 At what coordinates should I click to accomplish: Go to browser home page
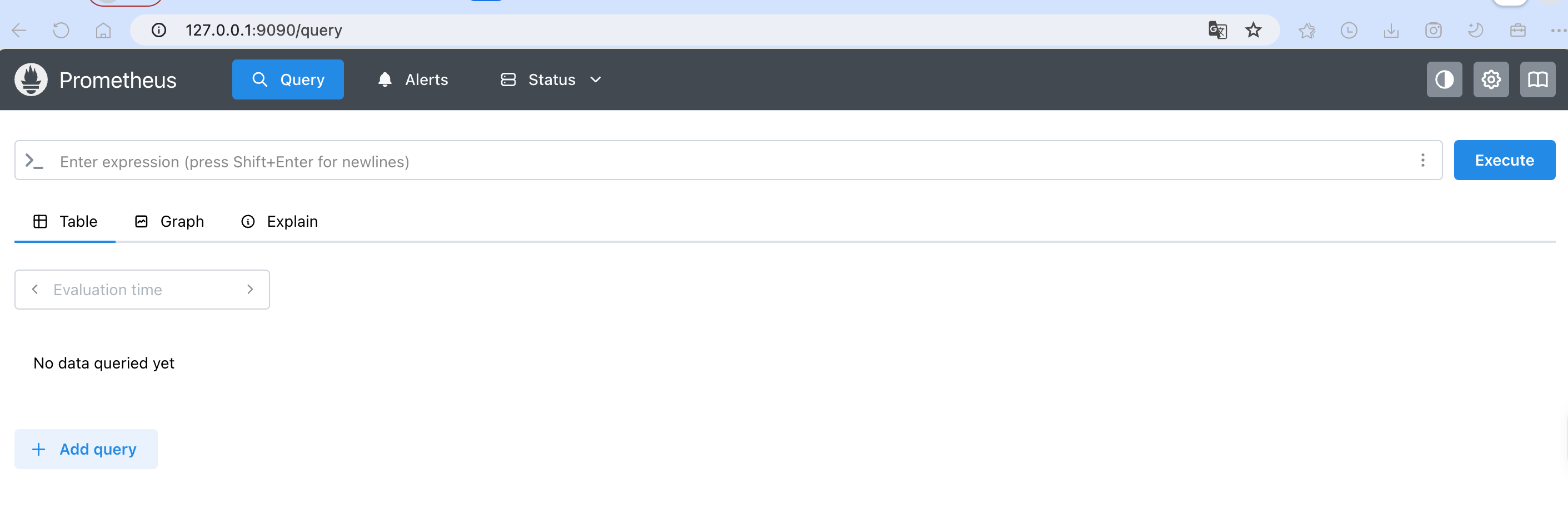pyautogui.click(x=103, y=31)
